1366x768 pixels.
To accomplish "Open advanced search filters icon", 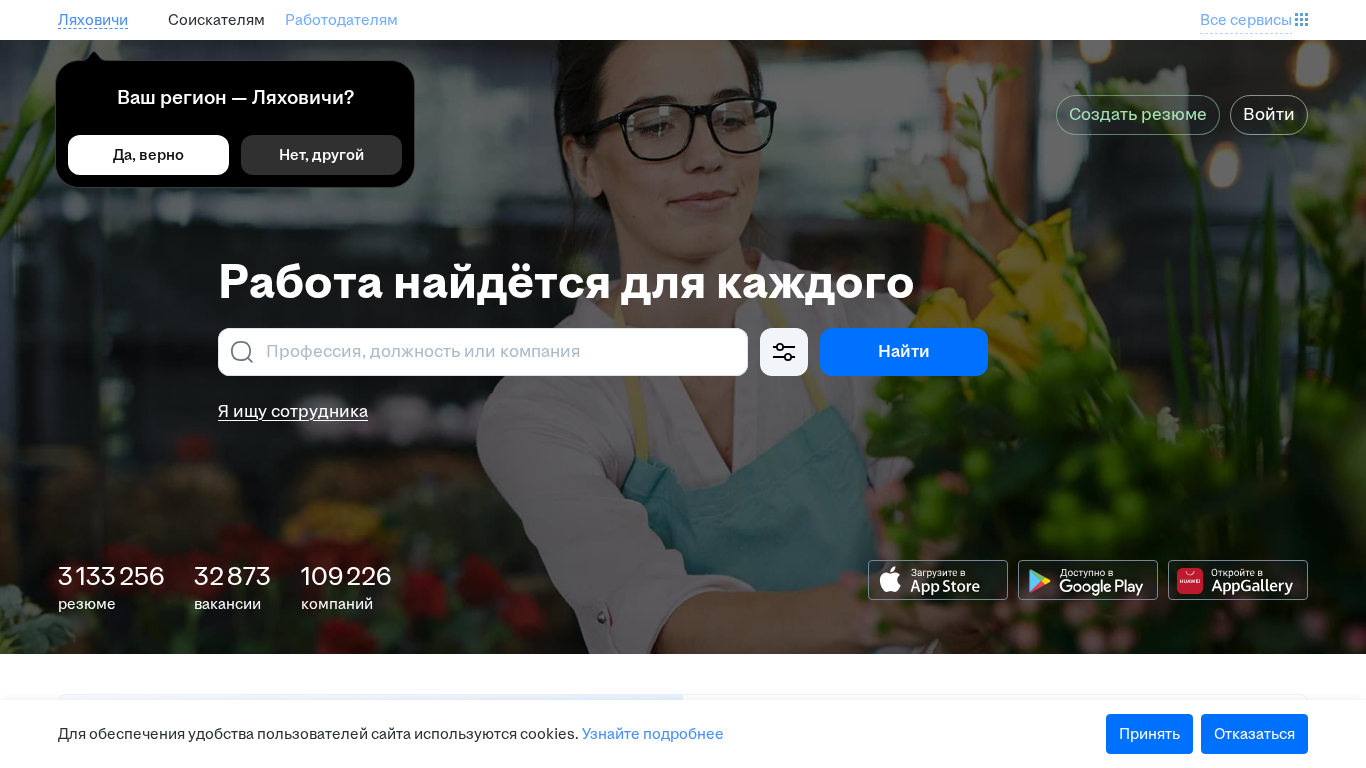I will click(784, 352).
